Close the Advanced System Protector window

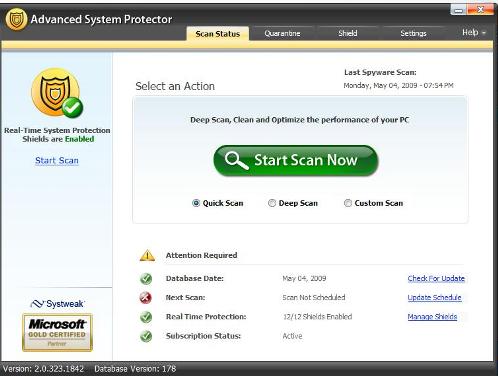tap(480, 10)
